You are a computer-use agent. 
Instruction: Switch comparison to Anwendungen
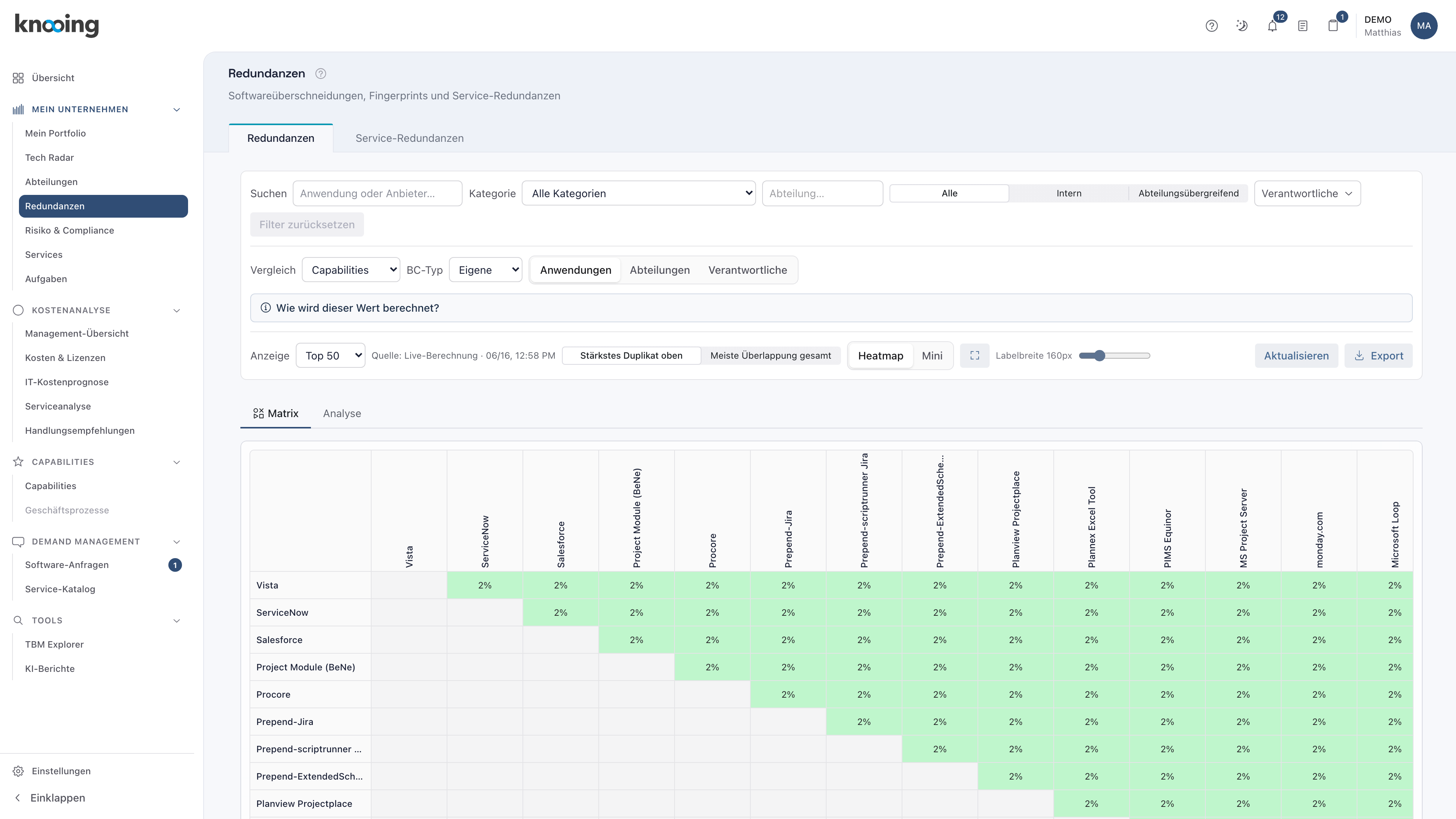576,270
